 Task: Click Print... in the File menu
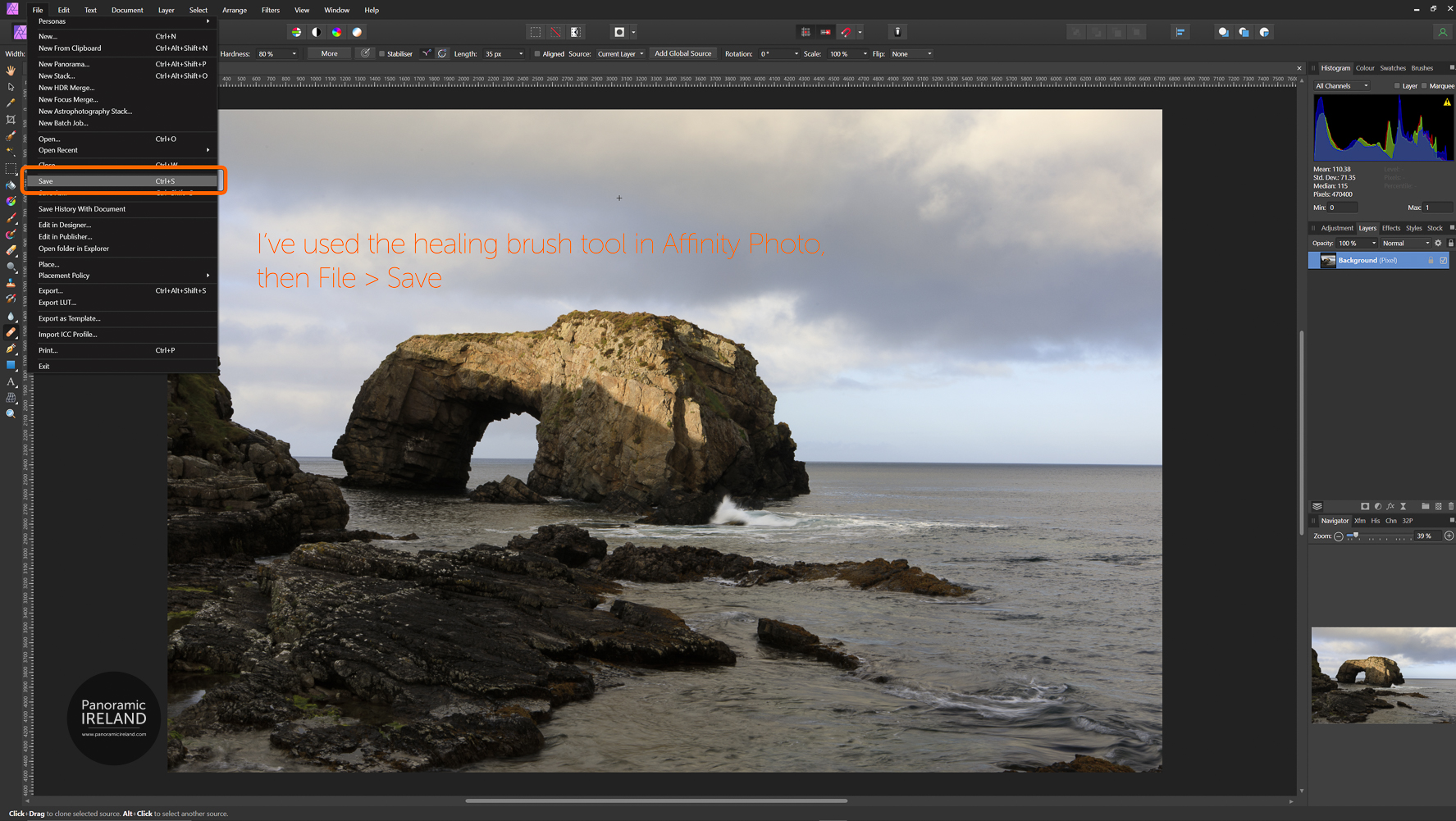click(123, 350)
